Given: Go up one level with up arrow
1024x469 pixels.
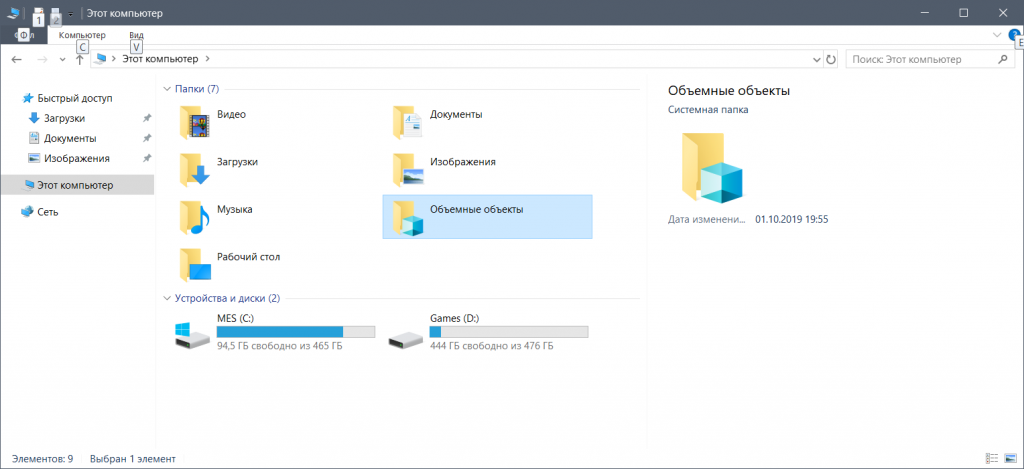Looking at the screenshot, I should pyautogui.click(x=80, y=60).
